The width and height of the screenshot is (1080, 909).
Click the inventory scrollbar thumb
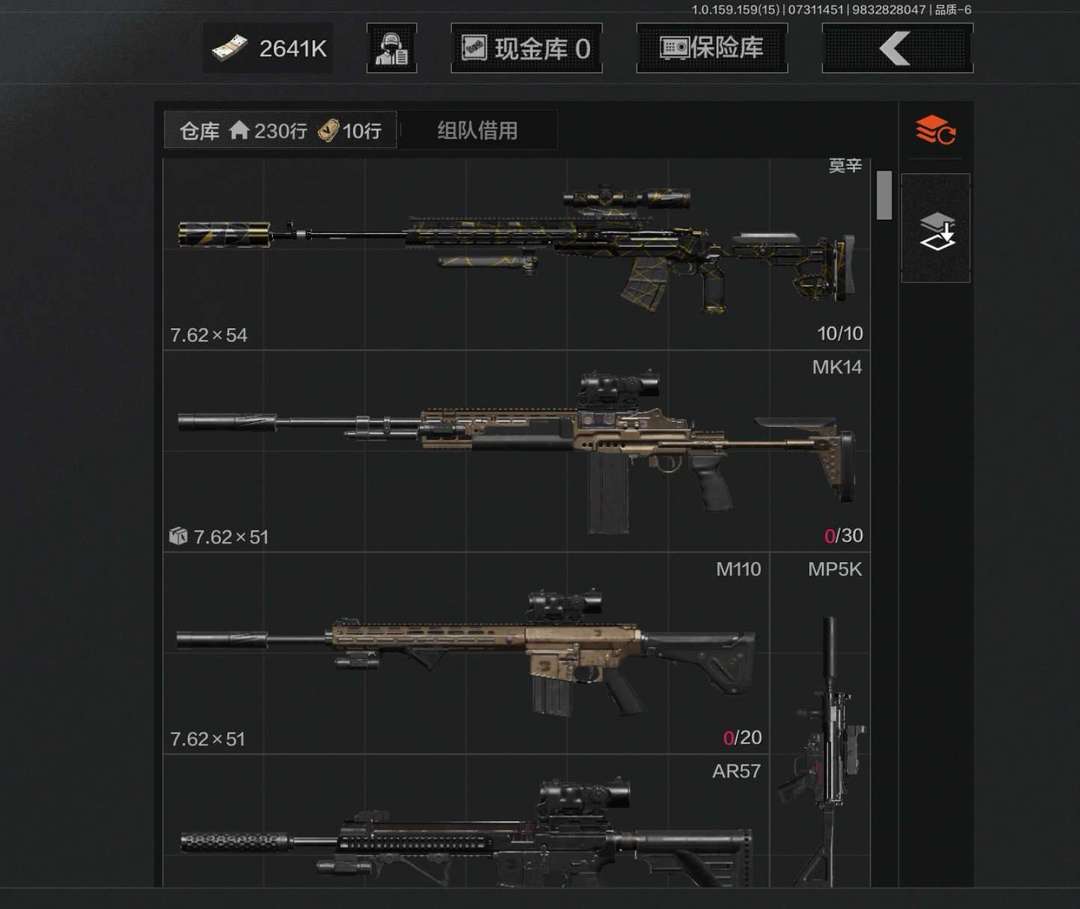coord(884,196)
